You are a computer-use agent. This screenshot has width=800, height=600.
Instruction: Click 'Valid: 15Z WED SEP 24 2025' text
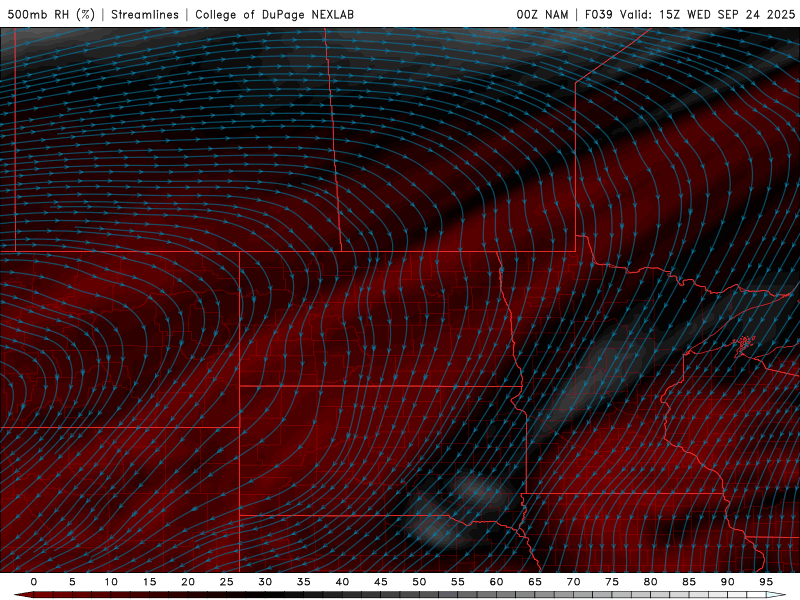pyautogui.click(x=708, y=14)
